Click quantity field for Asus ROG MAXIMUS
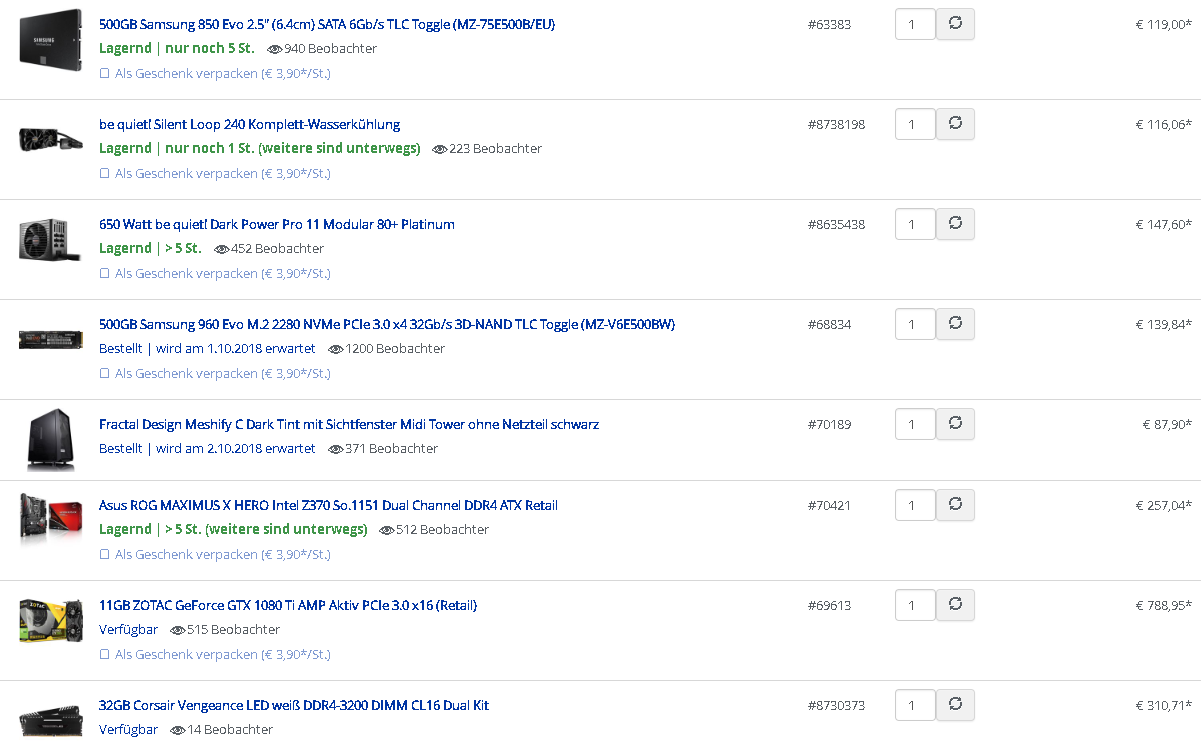Image resolution: width=1201 pixels, height=746 pixels. [x=915, y=505]
